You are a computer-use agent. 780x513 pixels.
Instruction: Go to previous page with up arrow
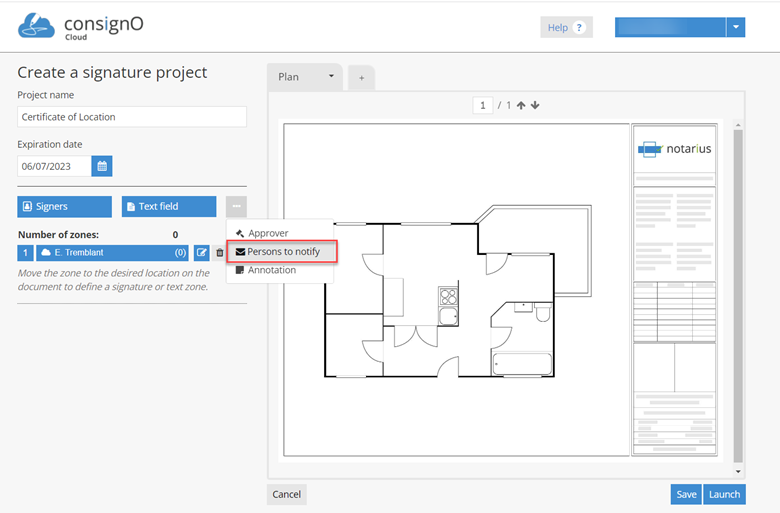point(521,105)
